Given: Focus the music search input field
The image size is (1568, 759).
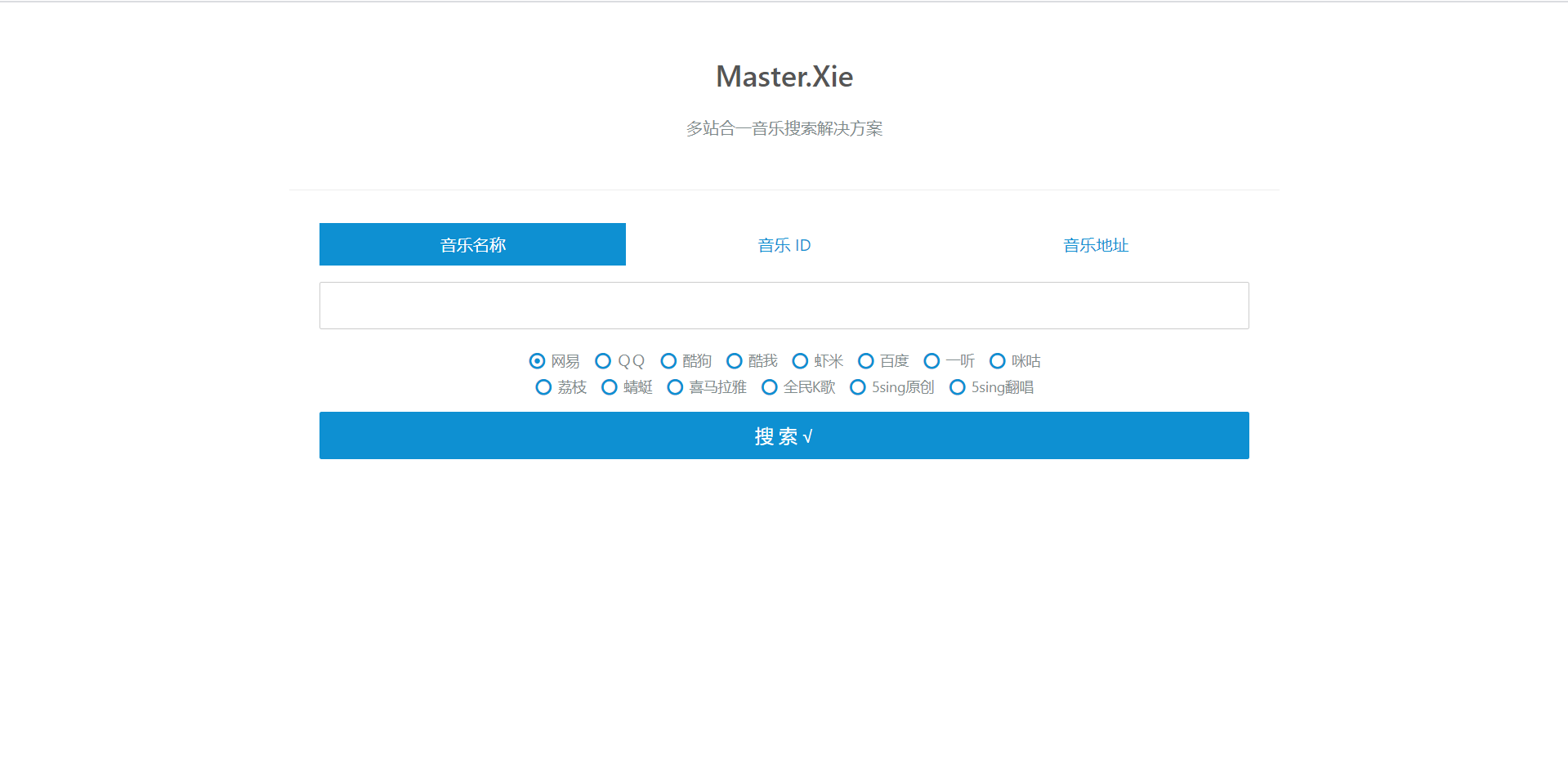Looking at the screenshot, I should 784,305.
